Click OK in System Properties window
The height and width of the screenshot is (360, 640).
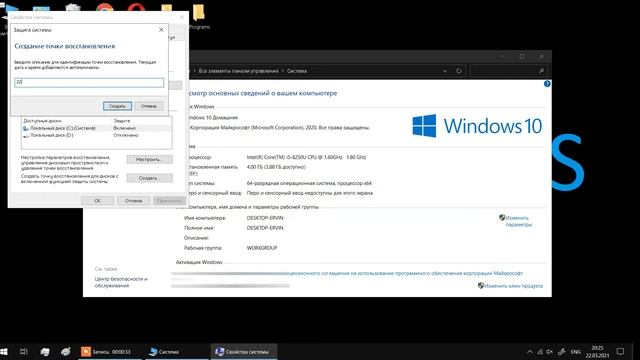point(98,200)
